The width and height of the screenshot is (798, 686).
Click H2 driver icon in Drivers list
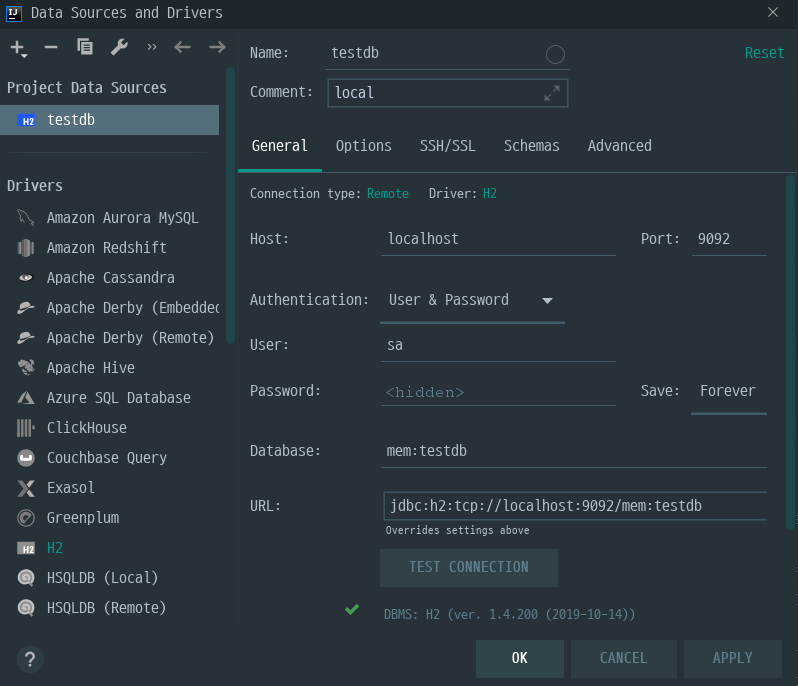tap(26, 549)
